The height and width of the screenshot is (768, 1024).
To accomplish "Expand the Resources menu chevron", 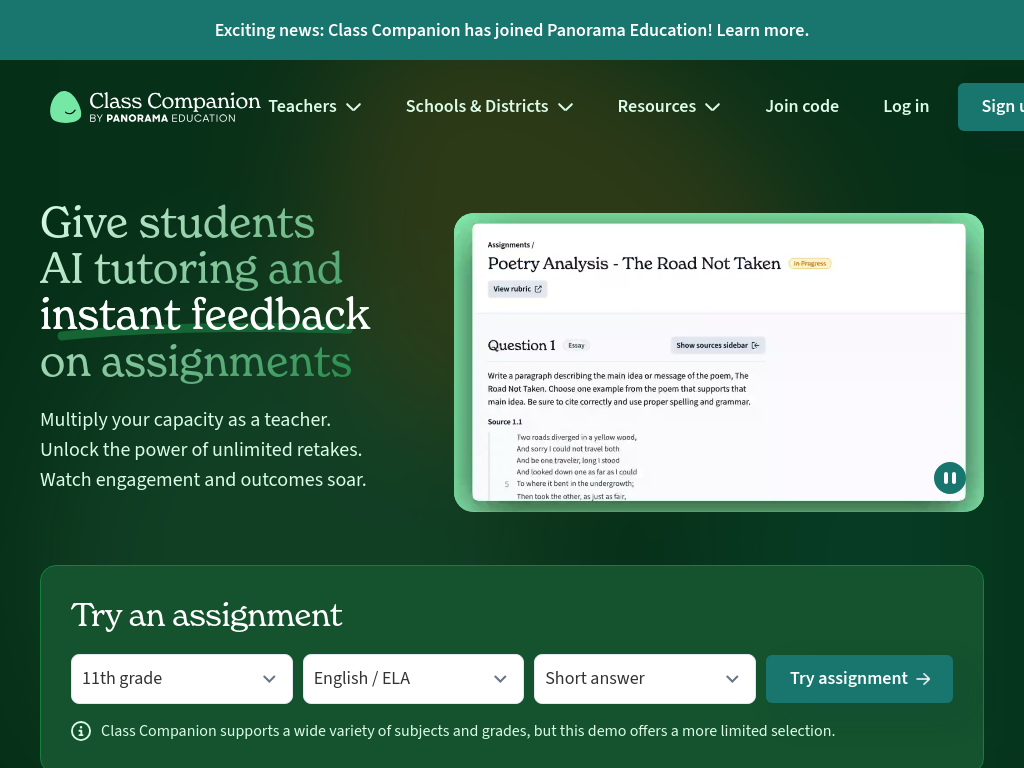I will click(712, 107).
